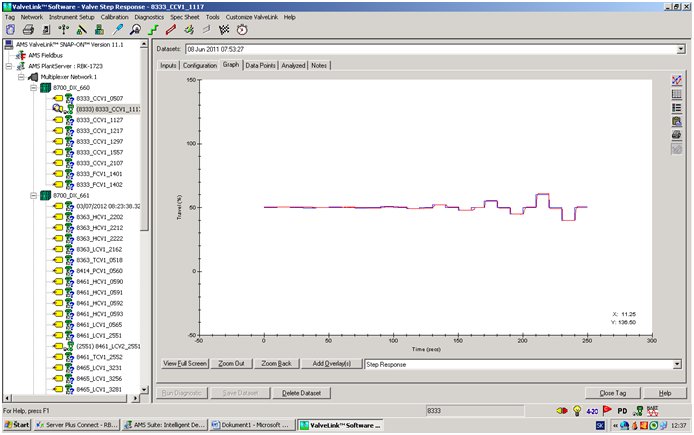The image size is (694, 435).
Task: Switch to AMS Suite Intelligent Device taskbar window
Action: (164, 425)
